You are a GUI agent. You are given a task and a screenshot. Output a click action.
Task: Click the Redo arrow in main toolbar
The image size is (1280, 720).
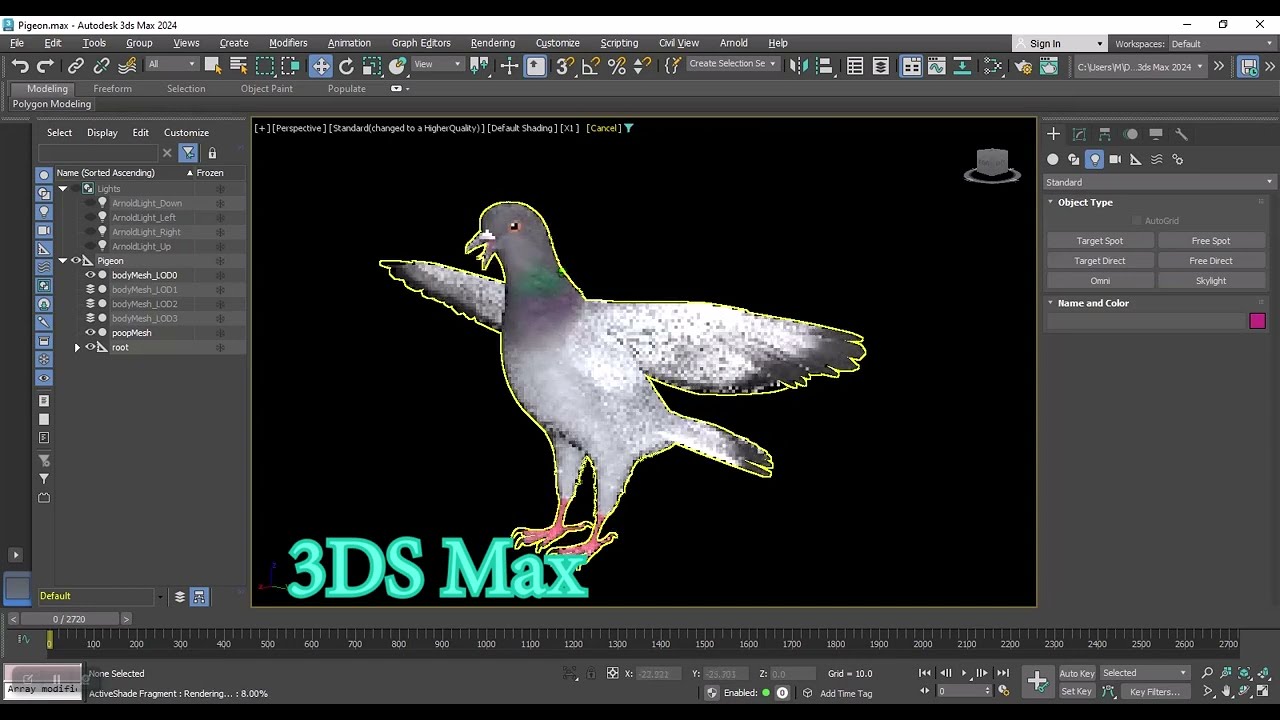tap(45, 66)
